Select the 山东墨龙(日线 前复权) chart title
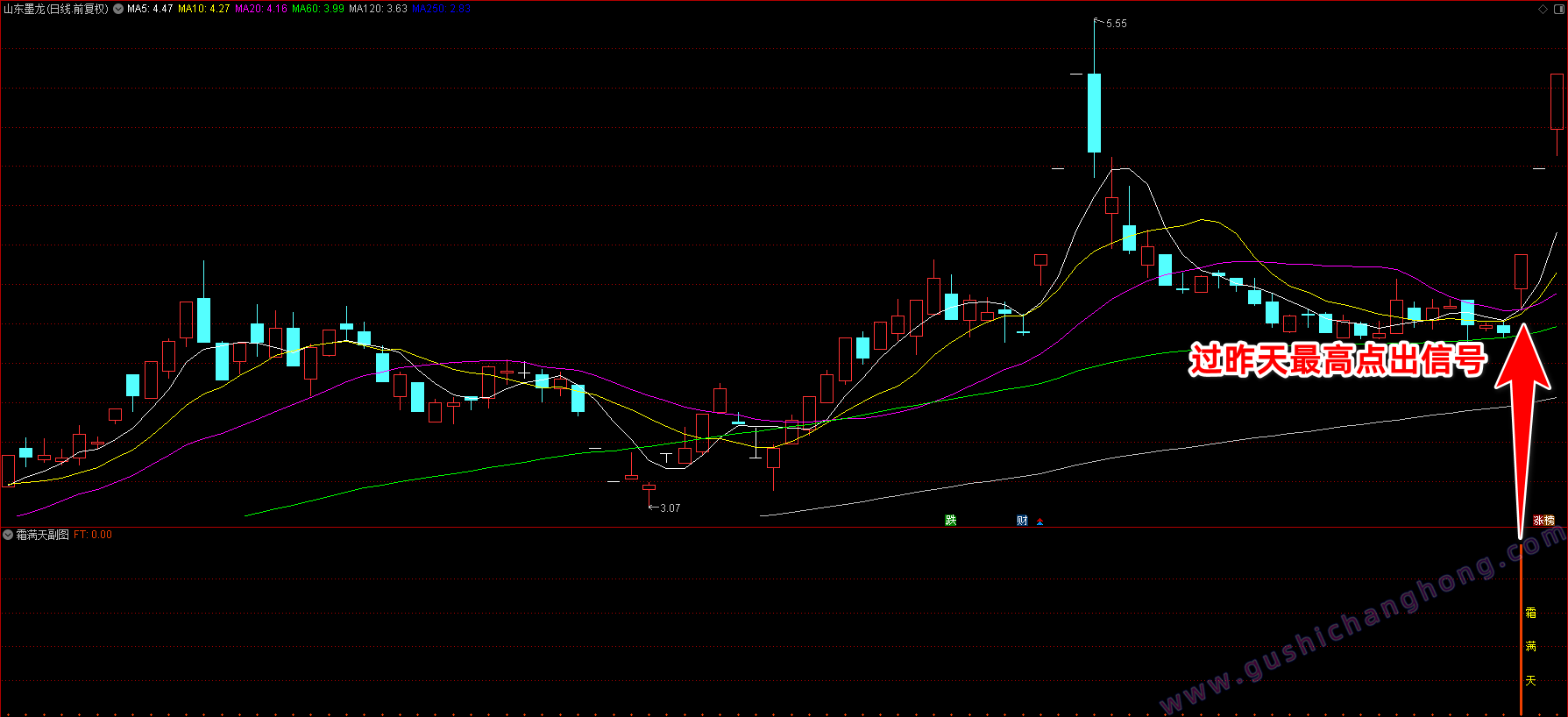The image size is (1568, 717). 56,9
